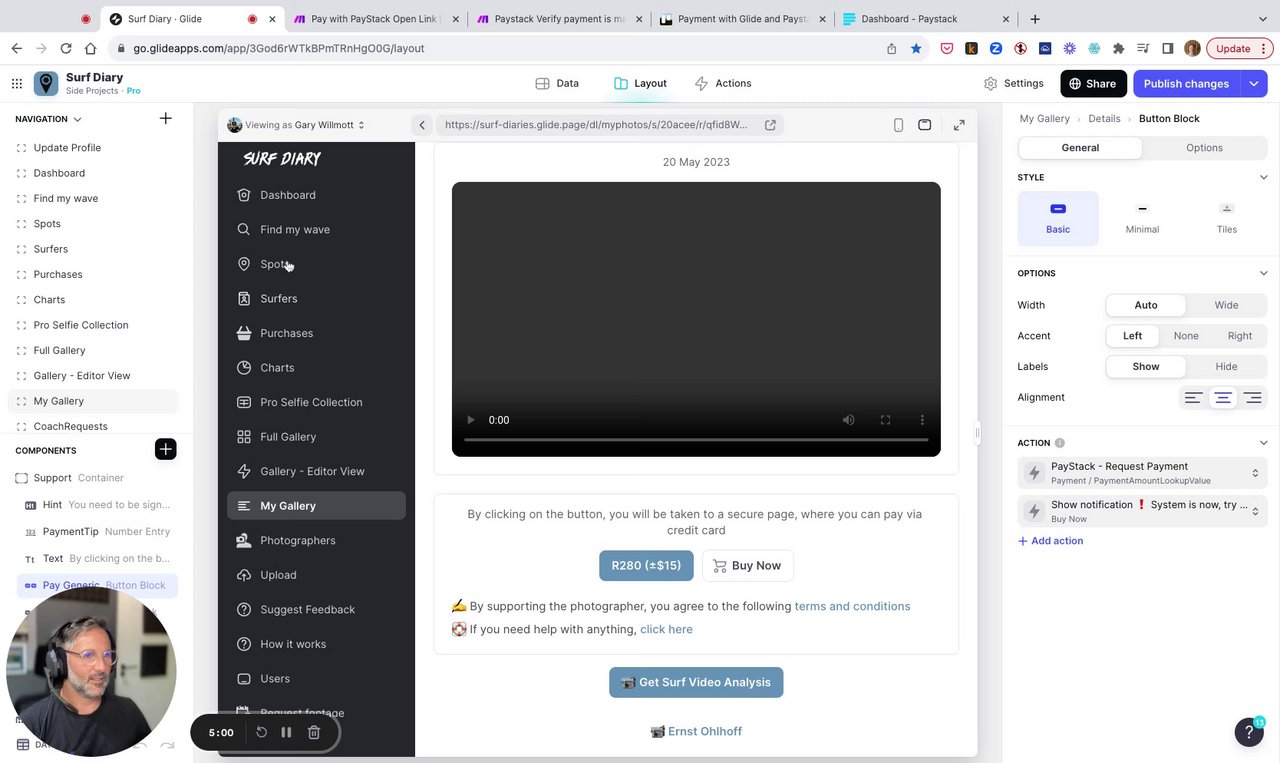Play the video in preview
Viewport: 1280px width, 763px height.
(x=471, y=420)
